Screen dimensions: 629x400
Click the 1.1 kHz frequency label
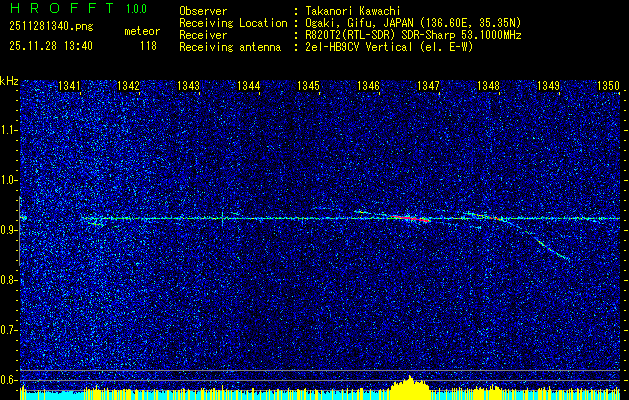click(x=7, y=130)
